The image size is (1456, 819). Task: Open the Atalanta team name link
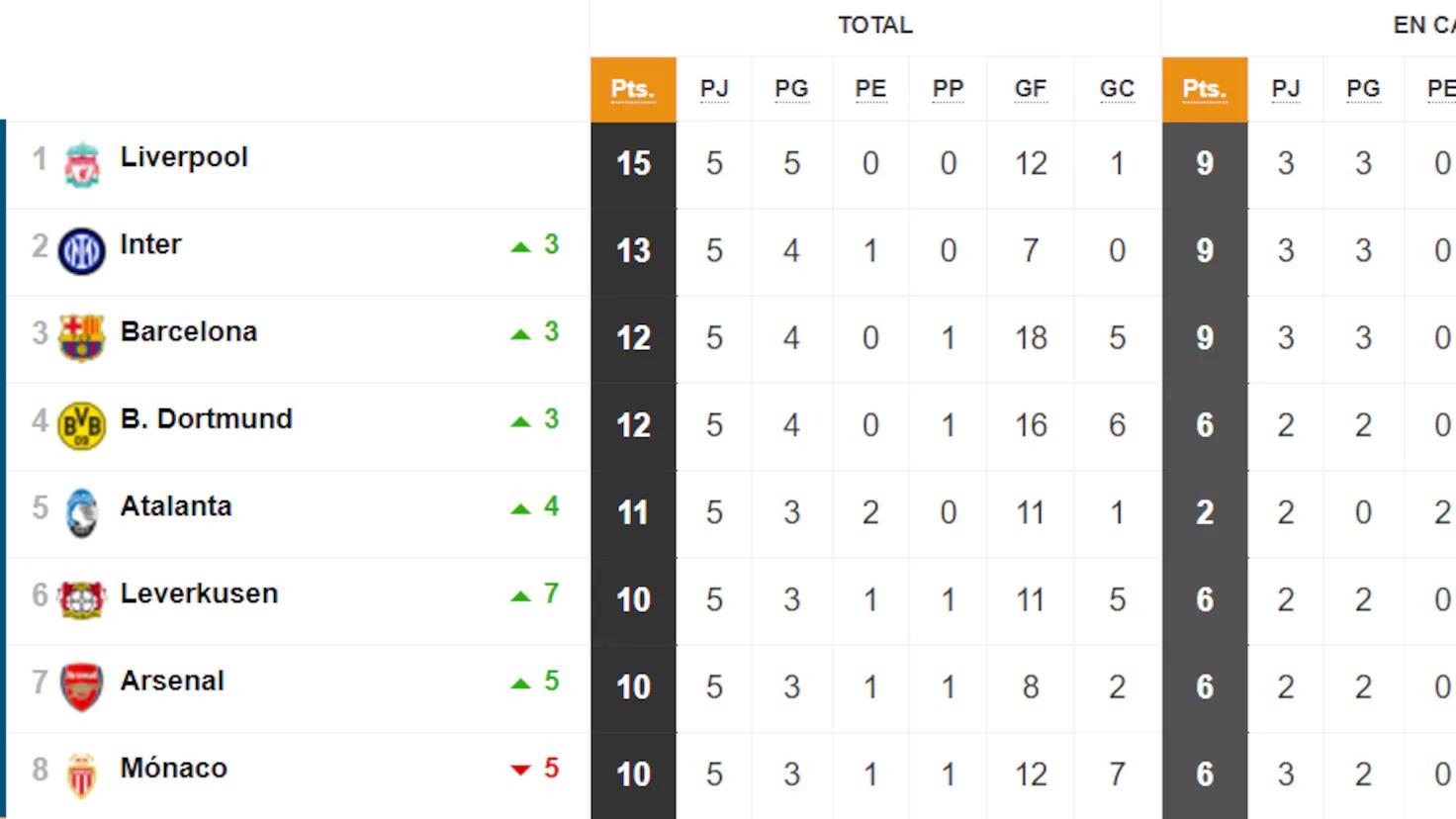click(x=176, y=506)
